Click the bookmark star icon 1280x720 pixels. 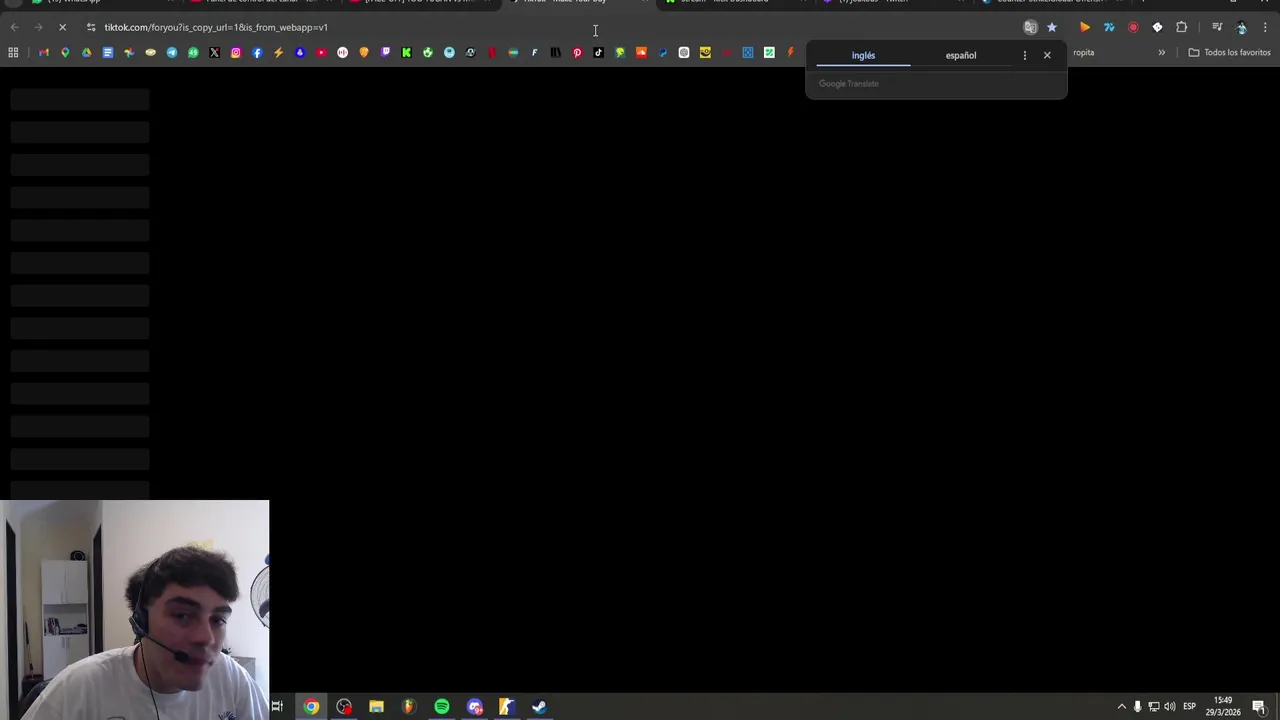coord(1051,27)
